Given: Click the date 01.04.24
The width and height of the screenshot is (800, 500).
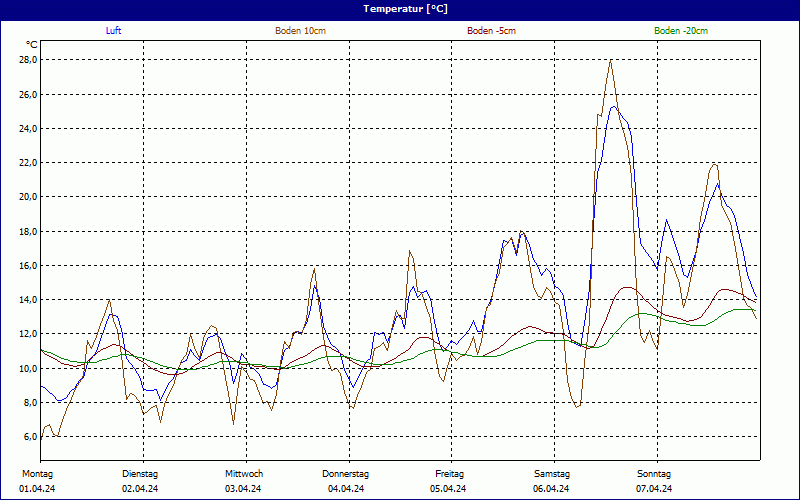Looking at the screenshot, I should coord(37,489).
